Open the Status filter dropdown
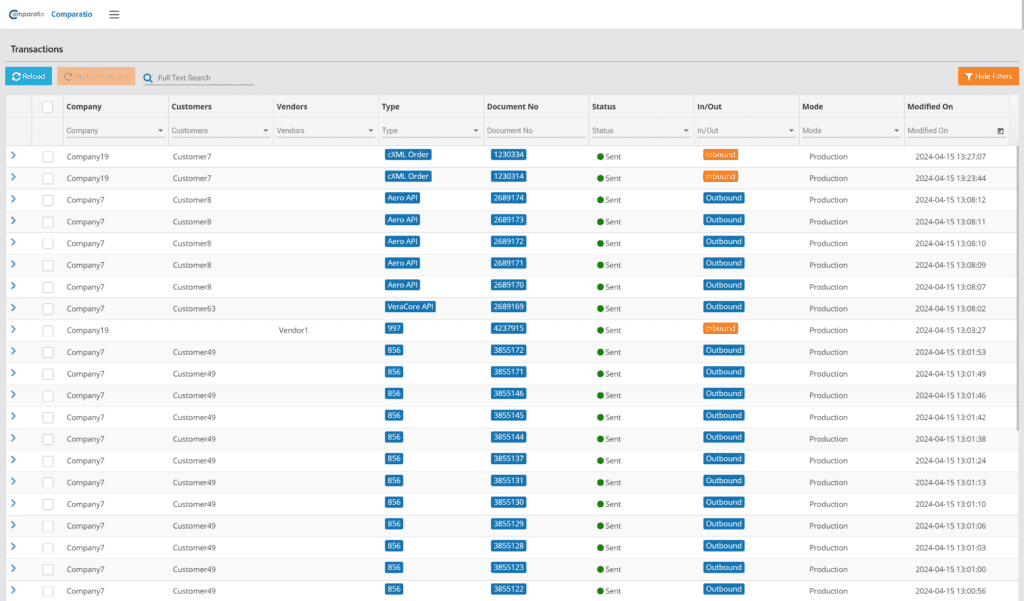Screen dimensions: 1024x601 [x=686, y=131]
